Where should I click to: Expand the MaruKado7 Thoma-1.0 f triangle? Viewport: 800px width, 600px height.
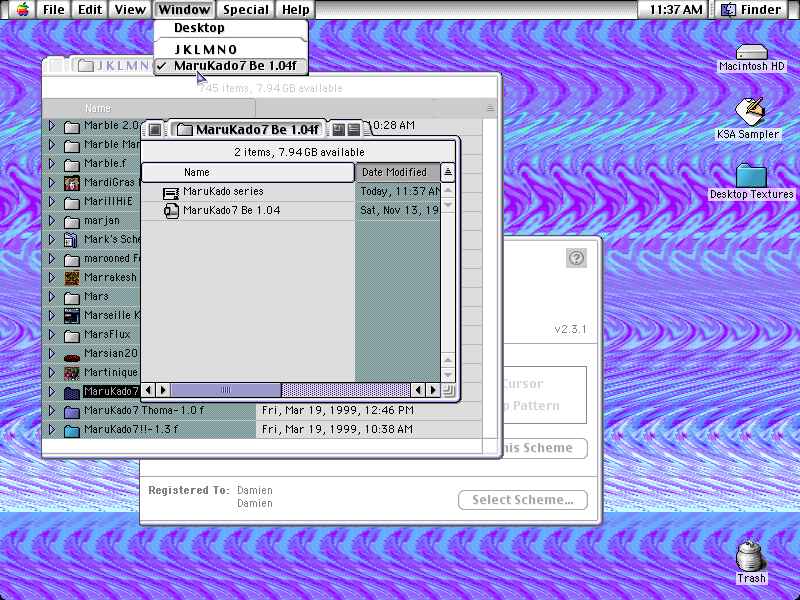pyautogui.click(x=52, y=411)
